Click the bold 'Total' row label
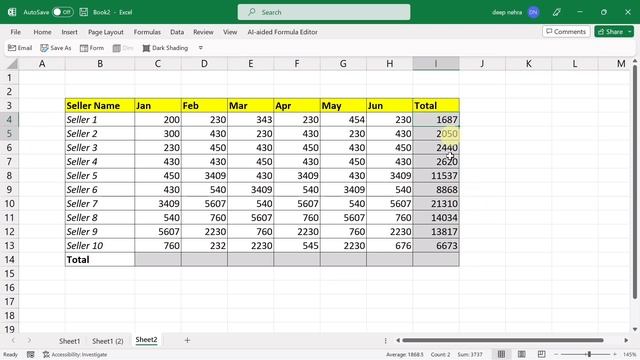The image size is (640, 360). coord(100,260)
